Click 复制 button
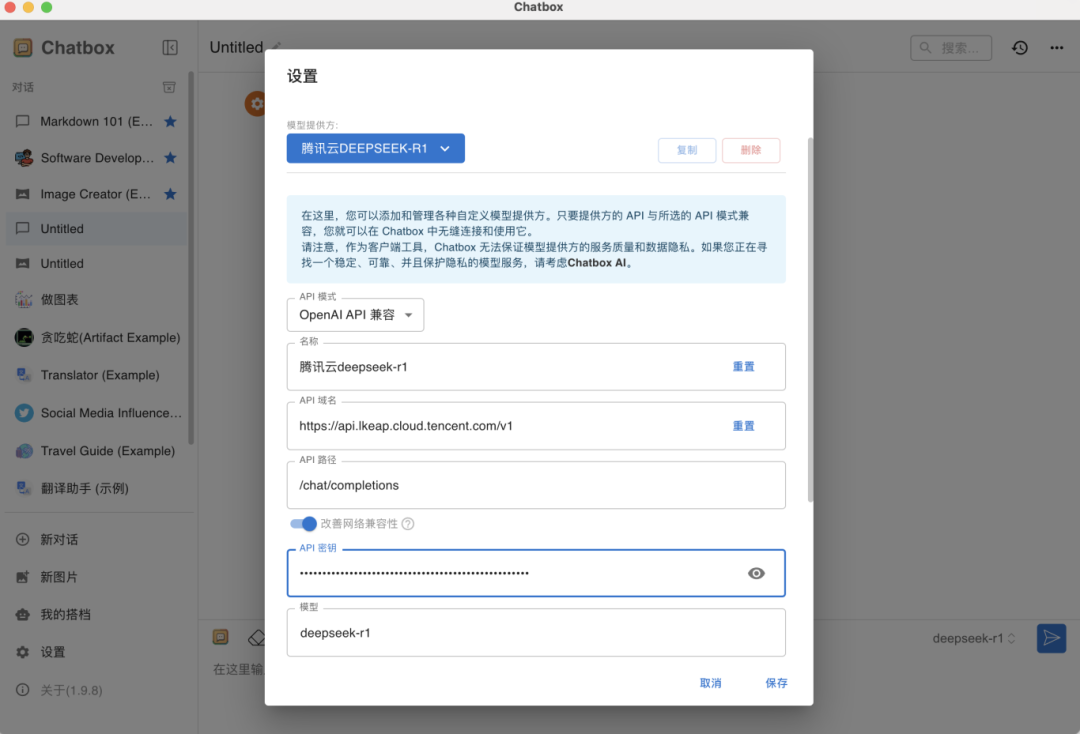Screen dimensions: 1080x734 (x=687, y=150)
